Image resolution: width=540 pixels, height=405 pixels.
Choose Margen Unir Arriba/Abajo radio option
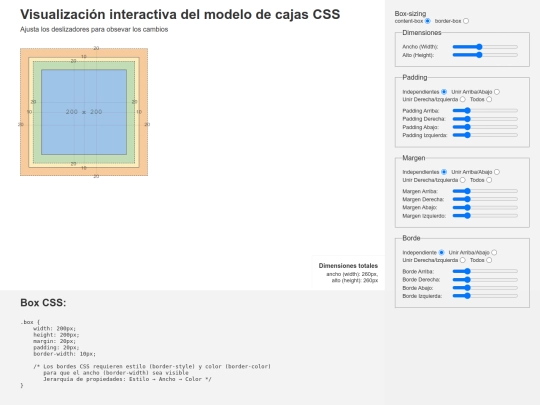pyautogui.click(x=497, y=172)
